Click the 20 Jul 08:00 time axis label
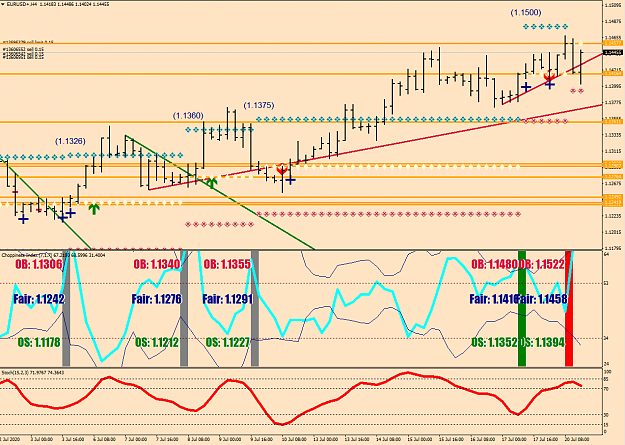 (577, 439)
